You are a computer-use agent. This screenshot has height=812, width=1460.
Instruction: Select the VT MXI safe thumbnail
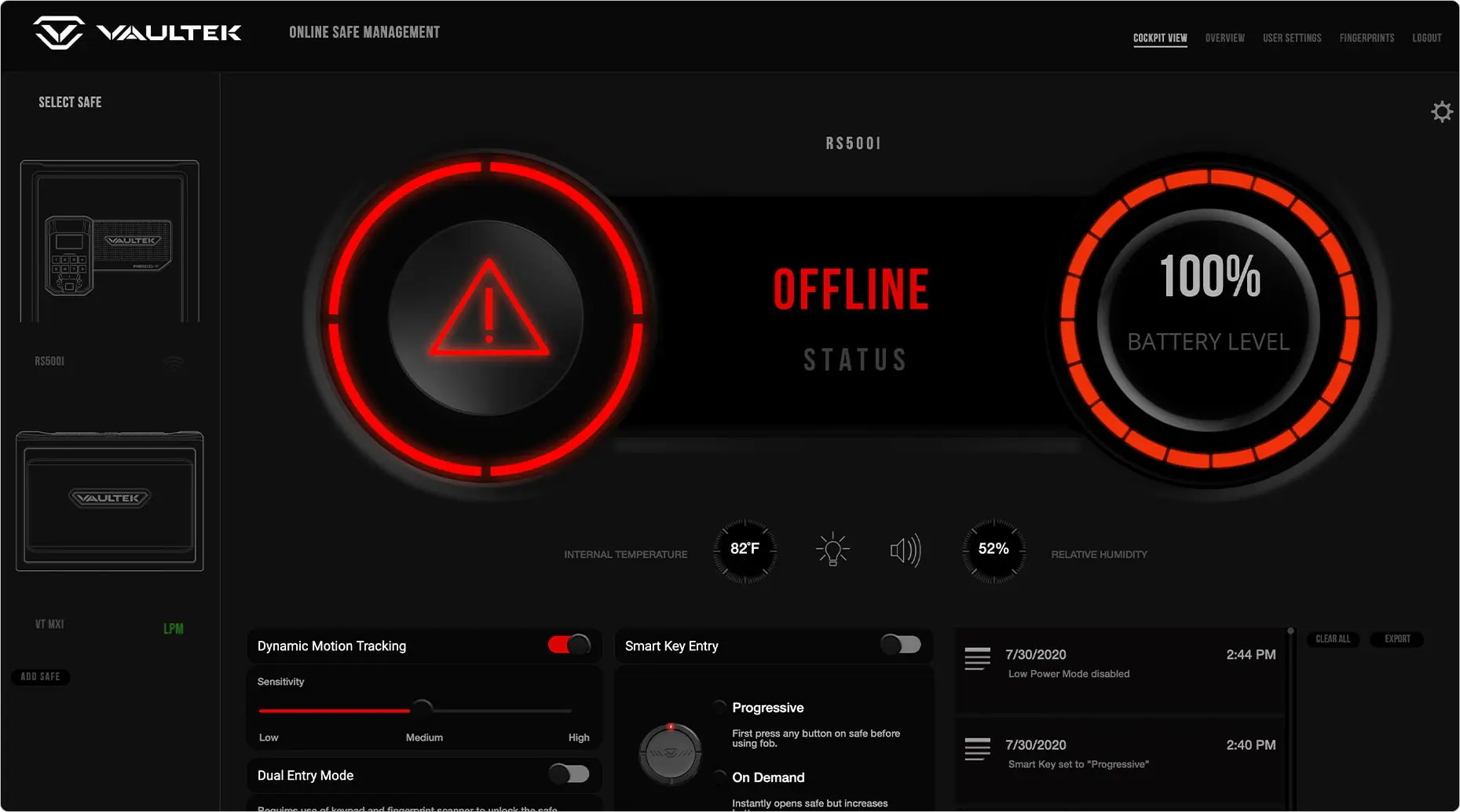(109, 501)
